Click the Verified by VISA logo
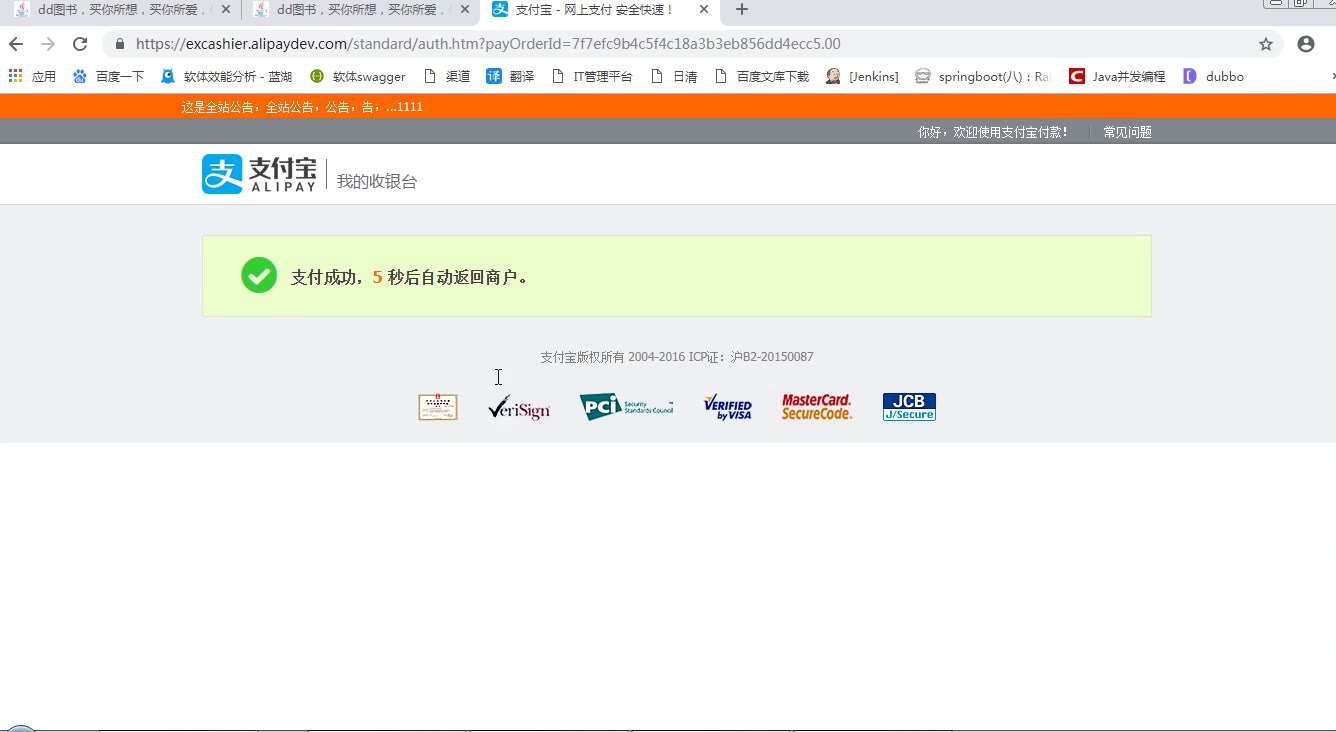Screen dimensions: 1336x732 728,407
